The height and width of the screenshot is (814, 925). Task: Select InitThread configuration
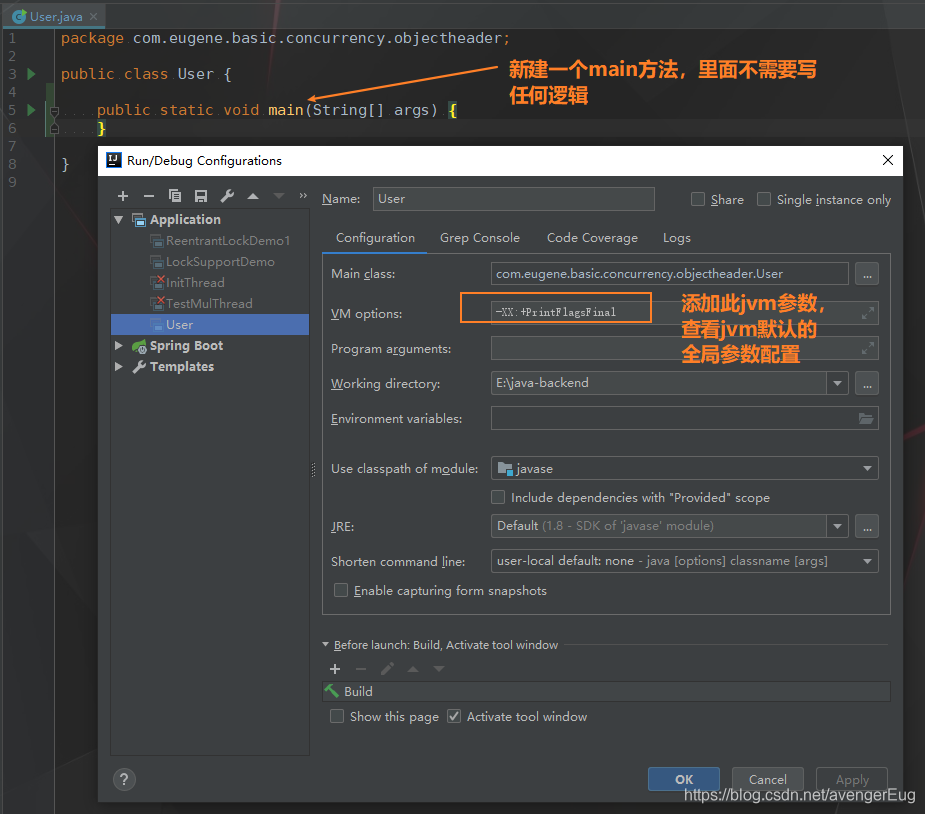pyautogui.click(x=188, y=283)
